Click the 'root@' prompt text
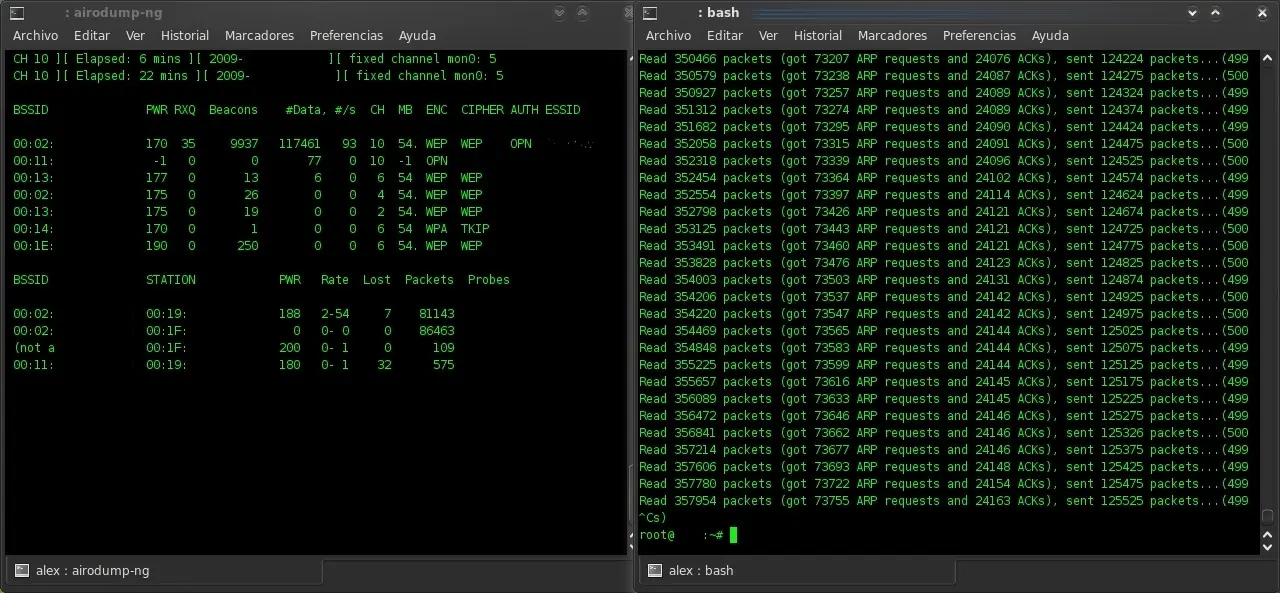The image size is (1280, 593). 657,535
